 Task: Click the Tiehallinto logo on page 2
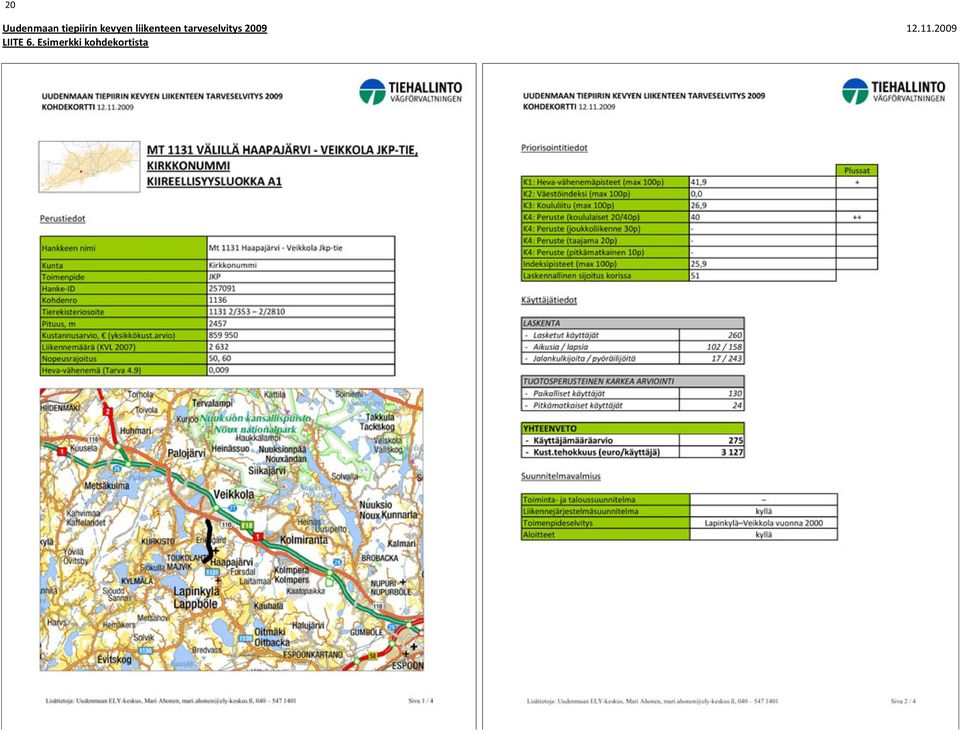(x=893, y=91)
